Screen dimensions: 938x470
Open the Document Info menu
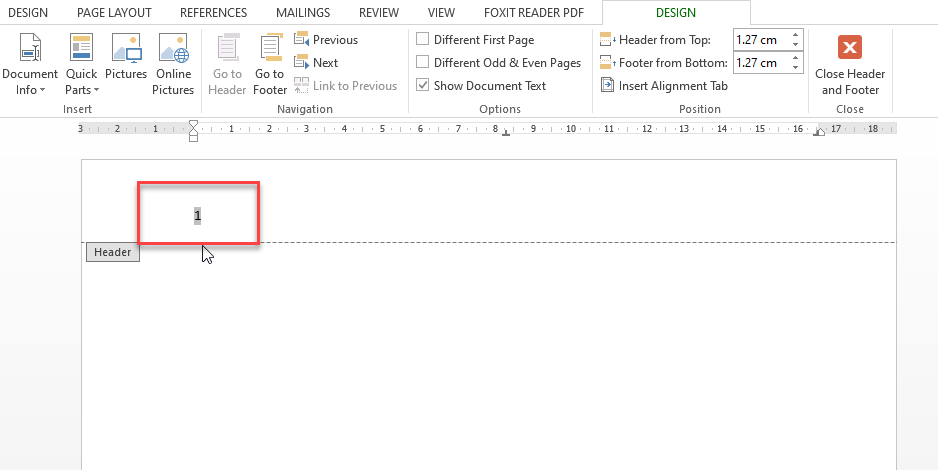point(30,65)
